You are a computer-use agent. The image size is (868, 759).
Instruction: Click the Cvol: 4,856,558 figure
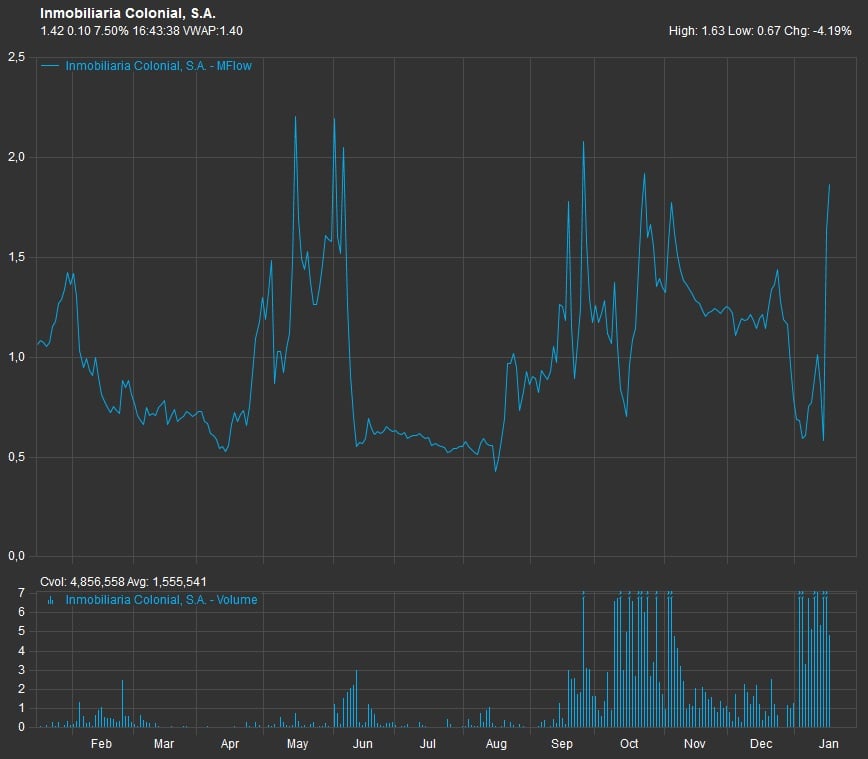point(82,582)
